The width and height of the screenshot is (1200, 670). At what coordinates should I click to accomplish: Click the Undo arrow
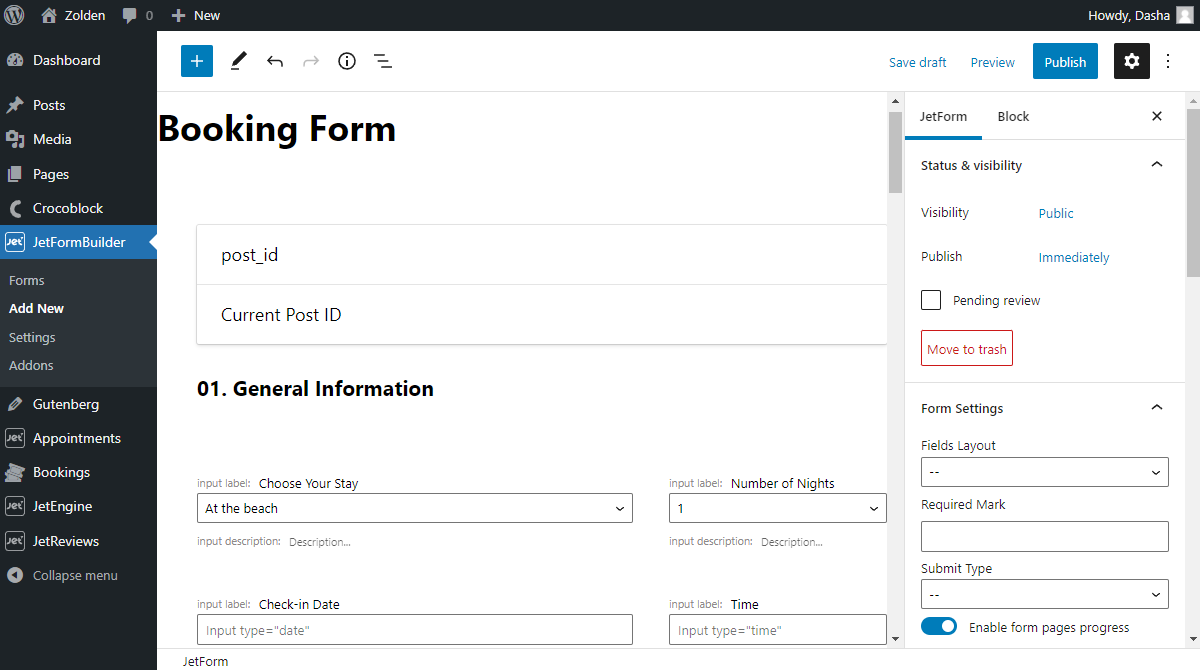coord(274,61)
